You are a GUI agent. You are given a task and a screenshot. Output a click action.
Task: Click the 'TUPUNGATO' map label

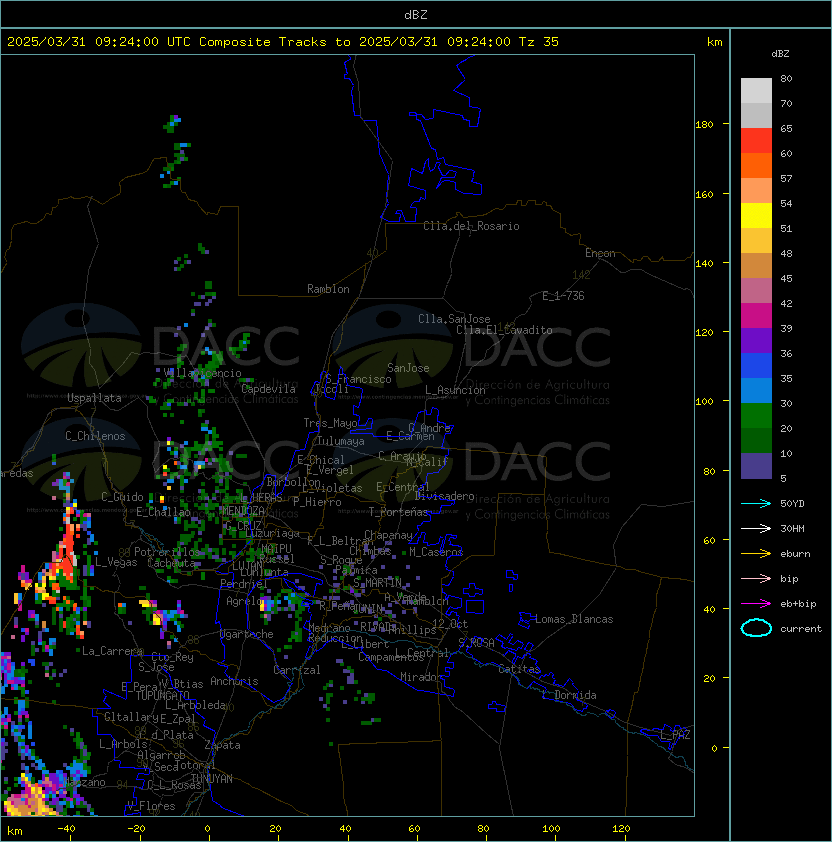pos(162,696)
